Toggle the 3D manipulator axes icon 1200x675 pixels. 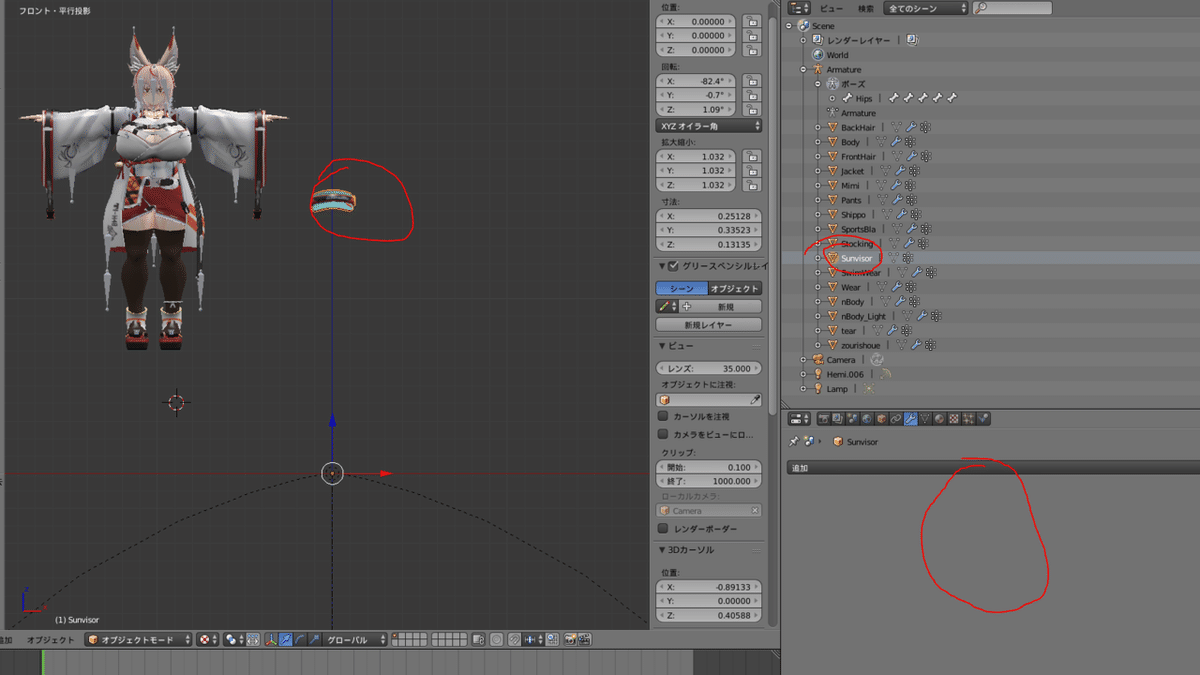pyautogui.click(x=271, y=639)
